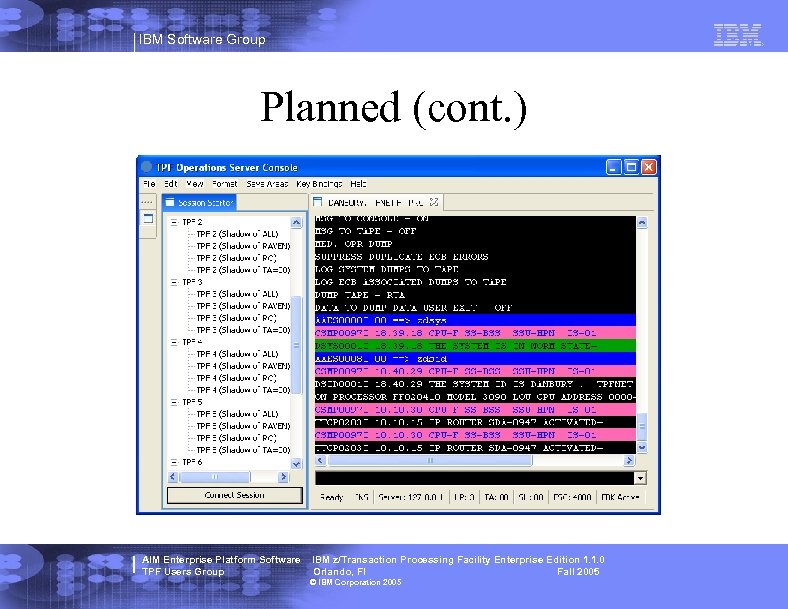Select TPF 3 (Shadow of ALL)
This screenshot has width=788, height=609.
[x=237, y=294]
